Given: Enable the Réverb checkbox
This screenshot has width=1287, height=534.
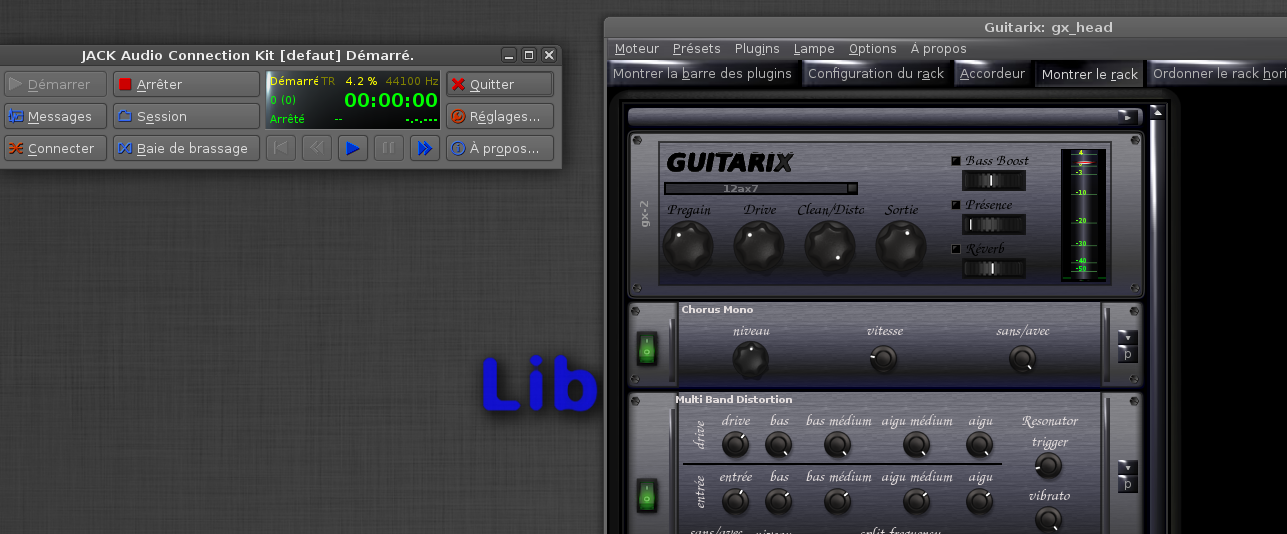Looking at the screenshot, I should point(956,249).
